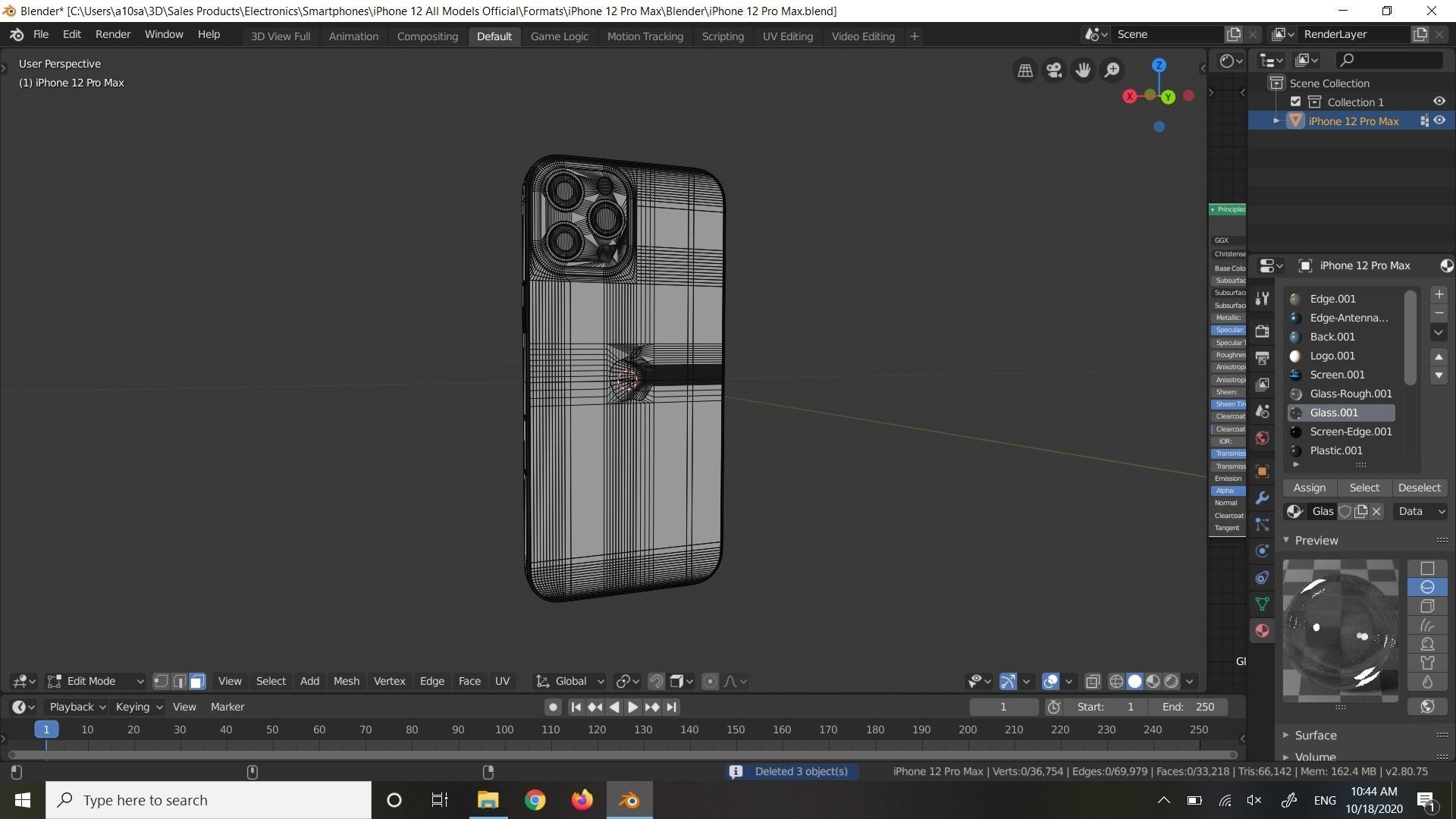Add a new material slot
The height and width of the screenshot is (819, 1456).
1439,294
